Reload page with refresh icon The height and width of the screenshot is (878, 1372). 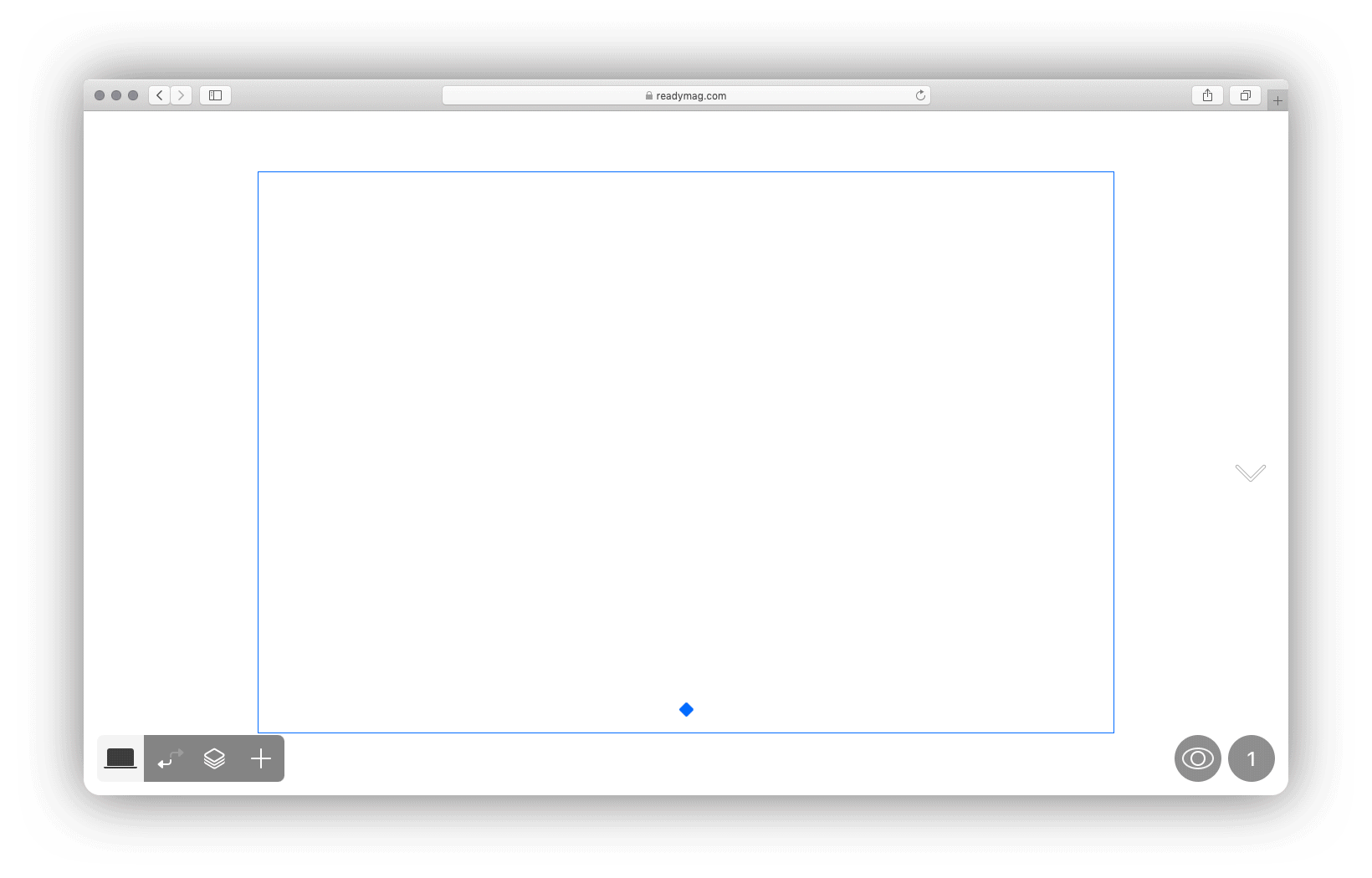[920, 95]
